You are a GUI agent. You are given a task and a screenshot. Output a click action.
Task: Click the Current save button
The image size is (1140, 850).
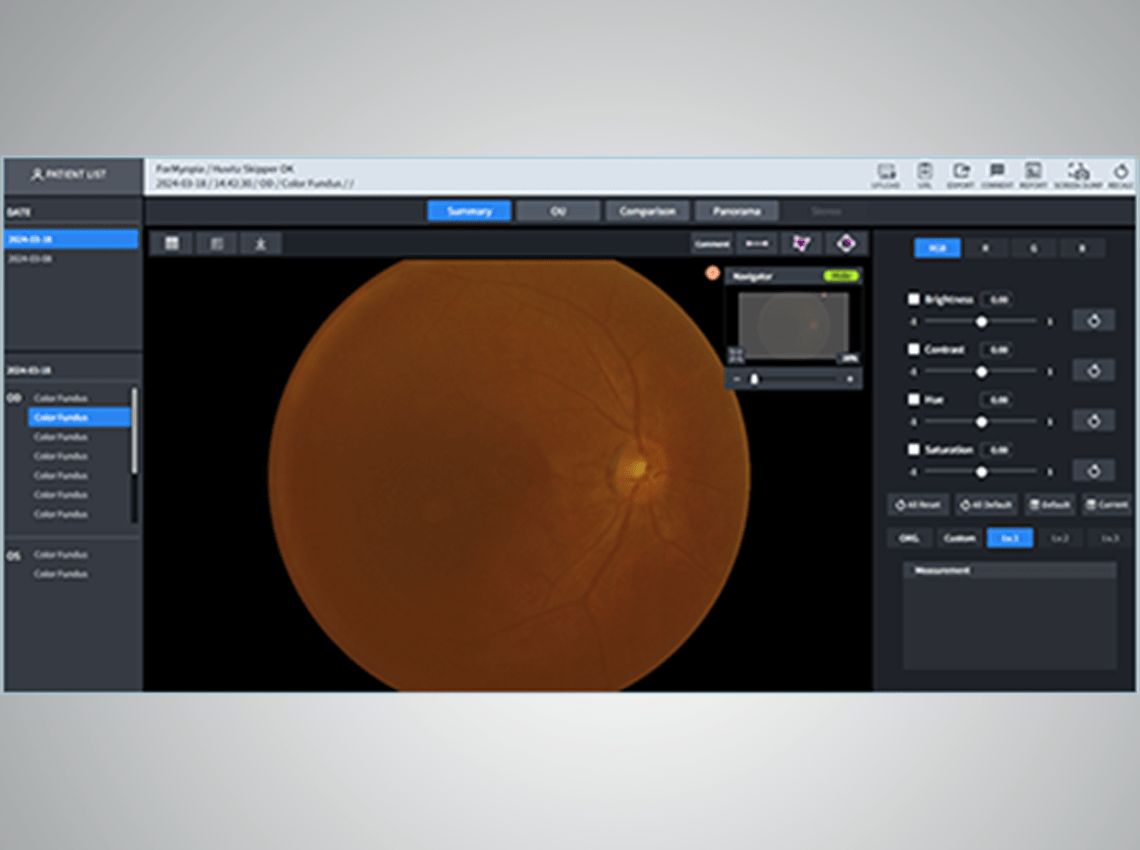point(1107,505)
